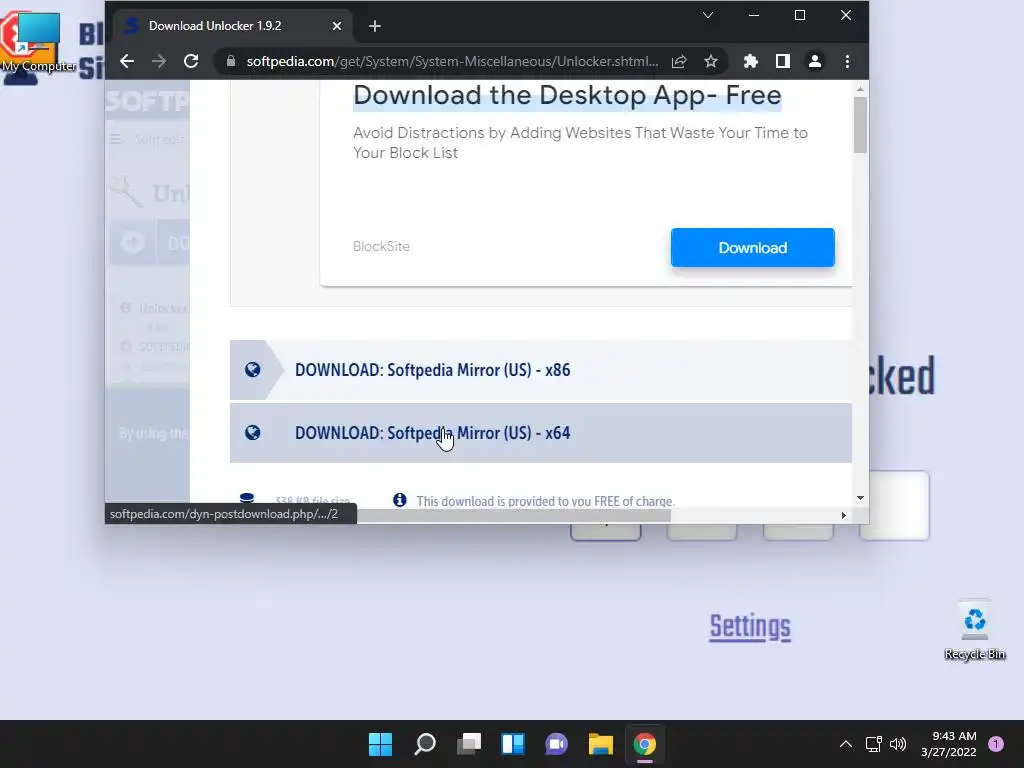This screenshot has width=1024, height=768.
Task: Download from Softpedia Mirror (US) - x64
Action: tap(541, 433)
